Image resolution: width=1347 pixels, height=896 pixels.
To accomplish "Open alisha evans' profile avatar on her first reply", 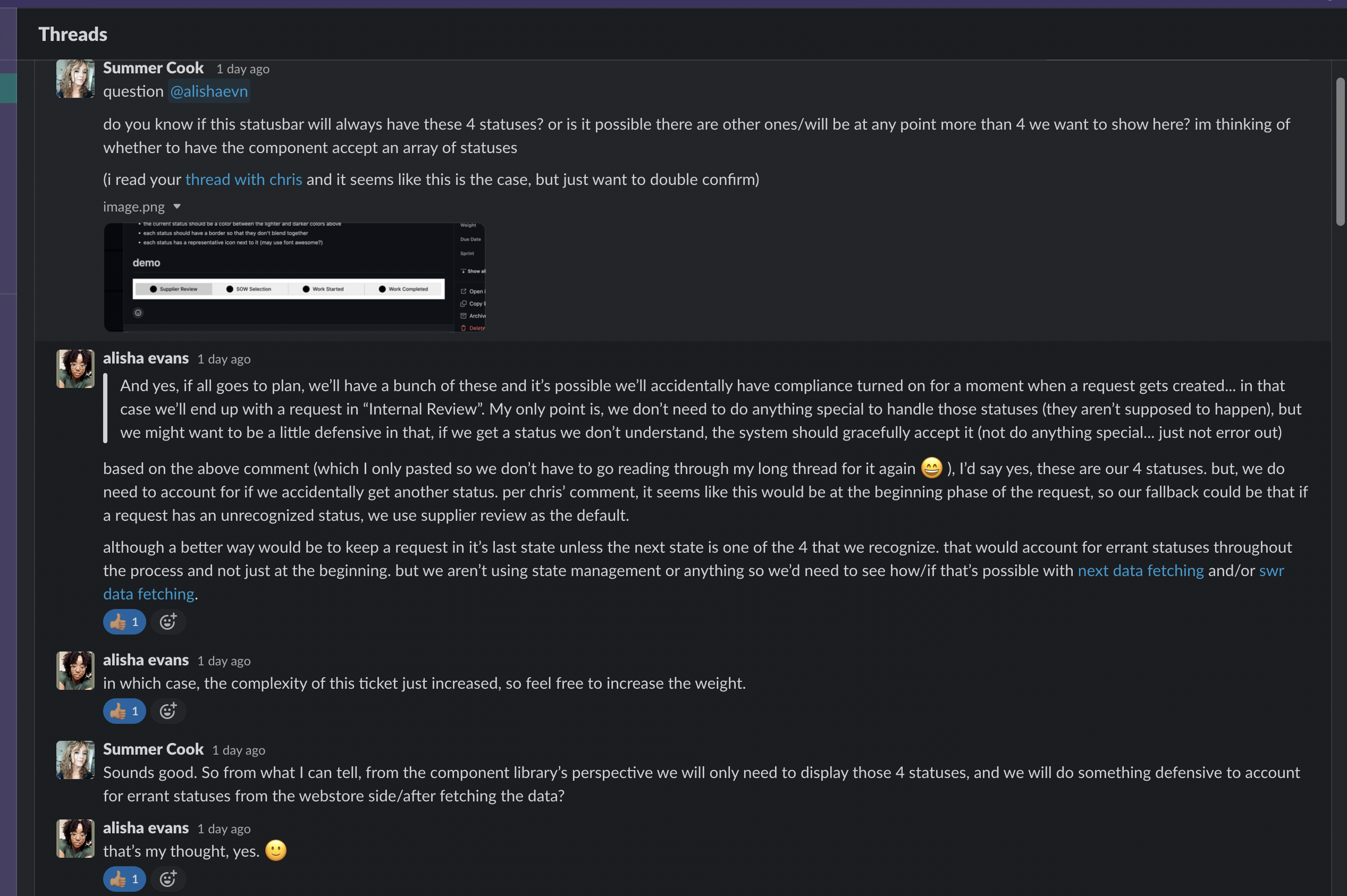I will [75, 369].
